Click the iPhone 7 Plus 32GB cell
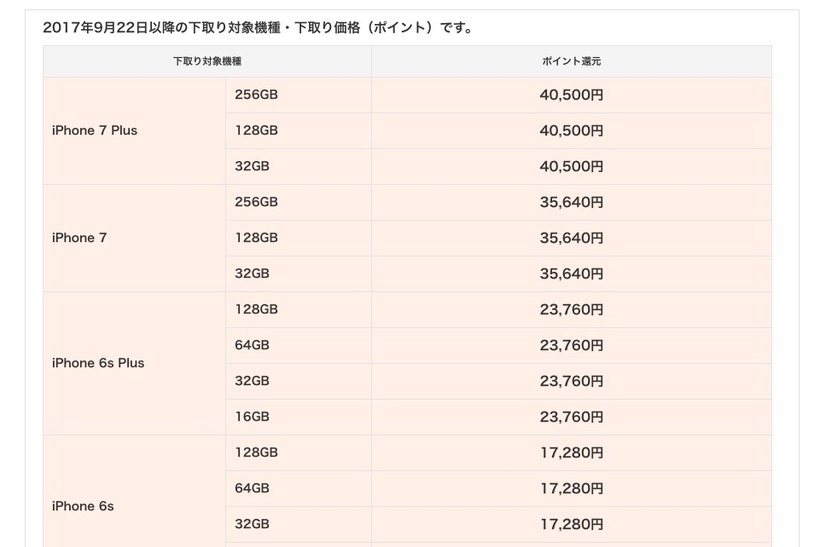826x547 pixels. (x=298, y=167)
